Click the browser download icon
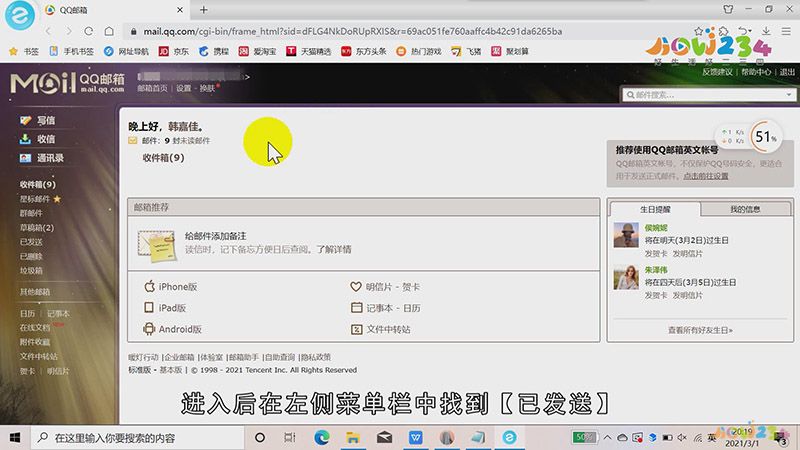 tap(766, 31)
